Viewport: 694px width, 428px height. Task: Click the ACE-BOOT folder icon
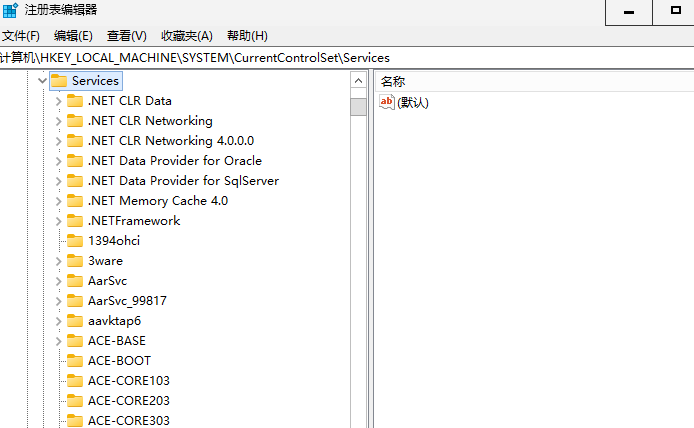point(75,361)
